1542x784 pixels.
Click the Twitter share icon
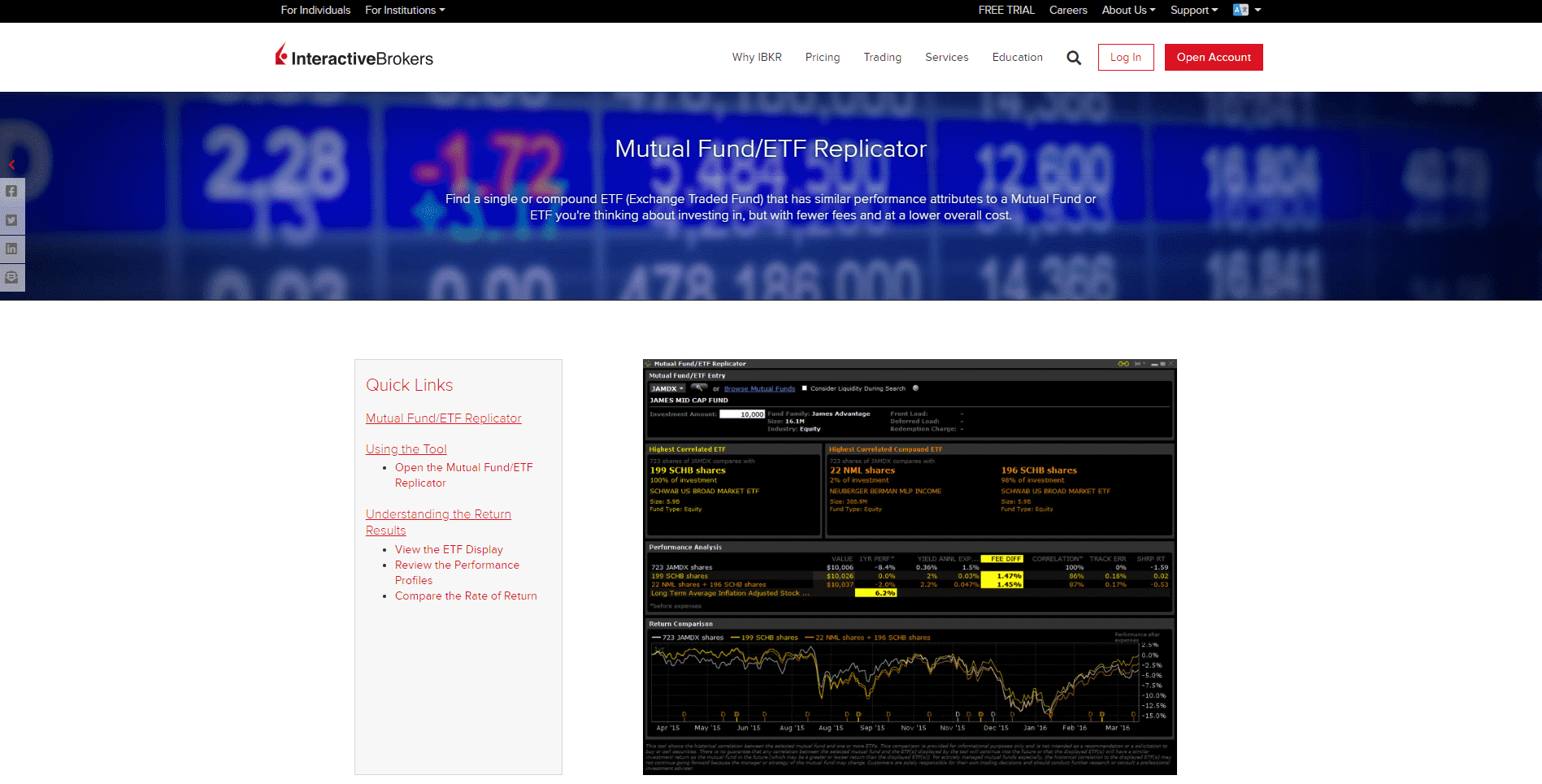point(11,219)
